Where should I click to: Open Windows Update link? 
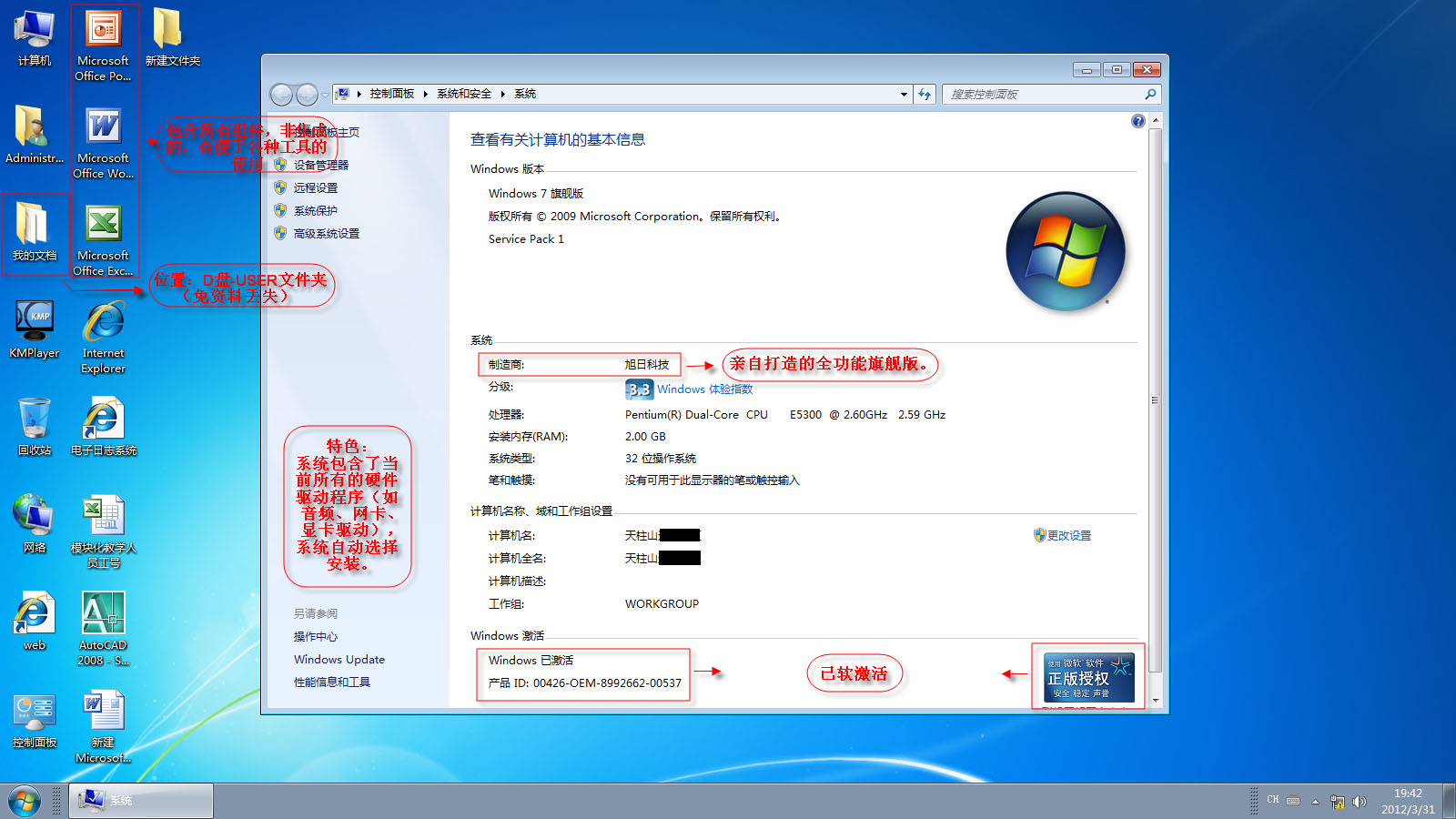coord(339,659)
